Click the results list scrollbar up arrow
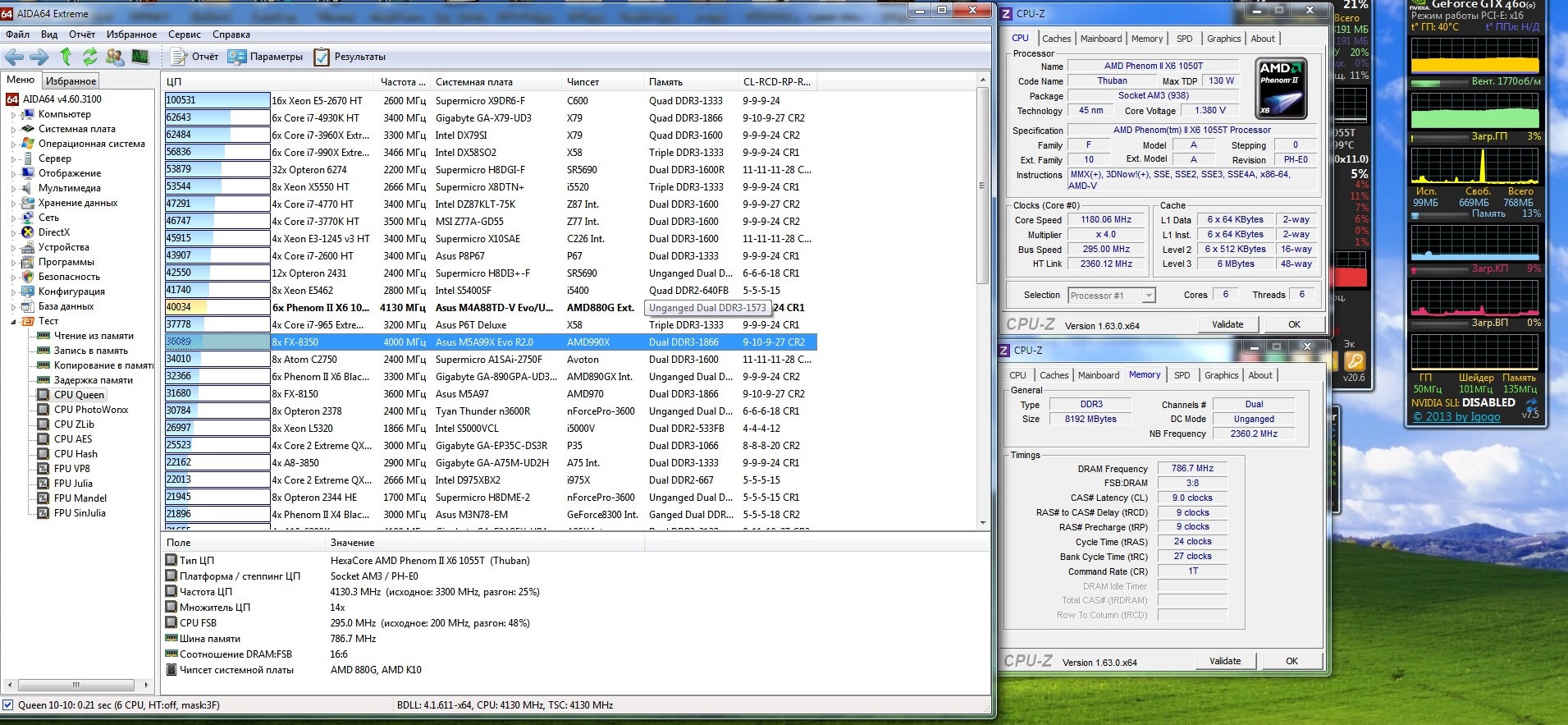 (983, 80)
